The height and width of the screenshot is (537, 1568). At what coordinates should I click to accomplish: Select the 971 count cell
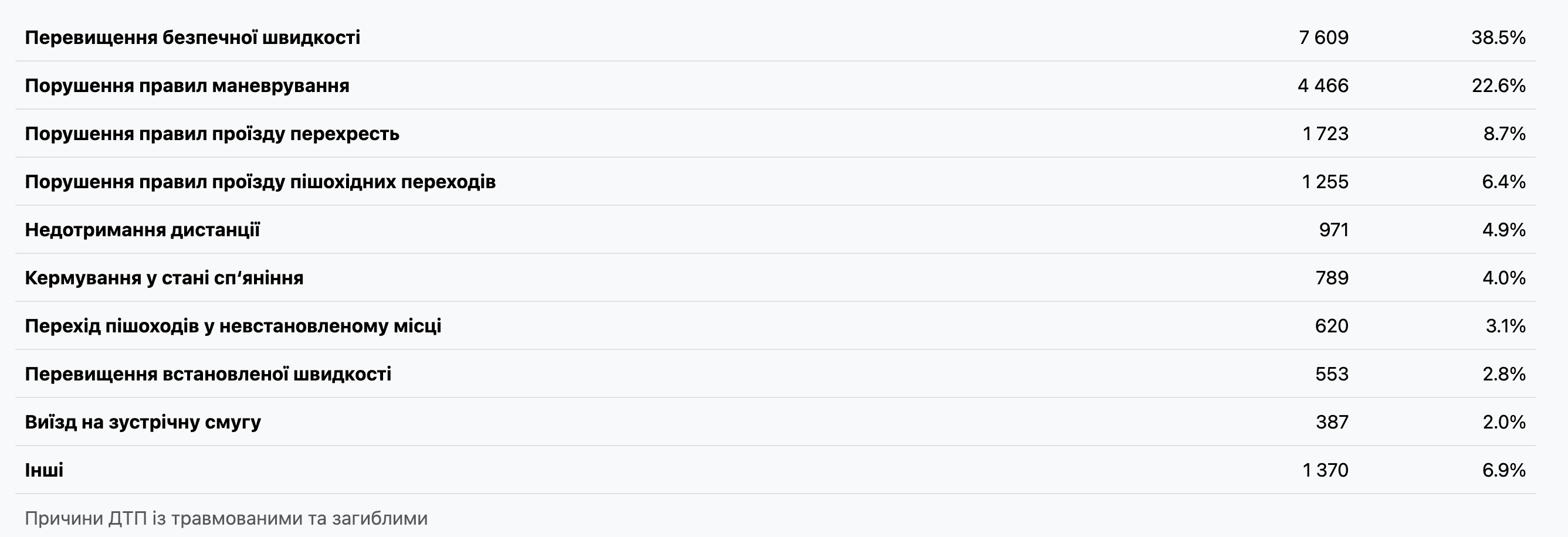coord(1334,230)
